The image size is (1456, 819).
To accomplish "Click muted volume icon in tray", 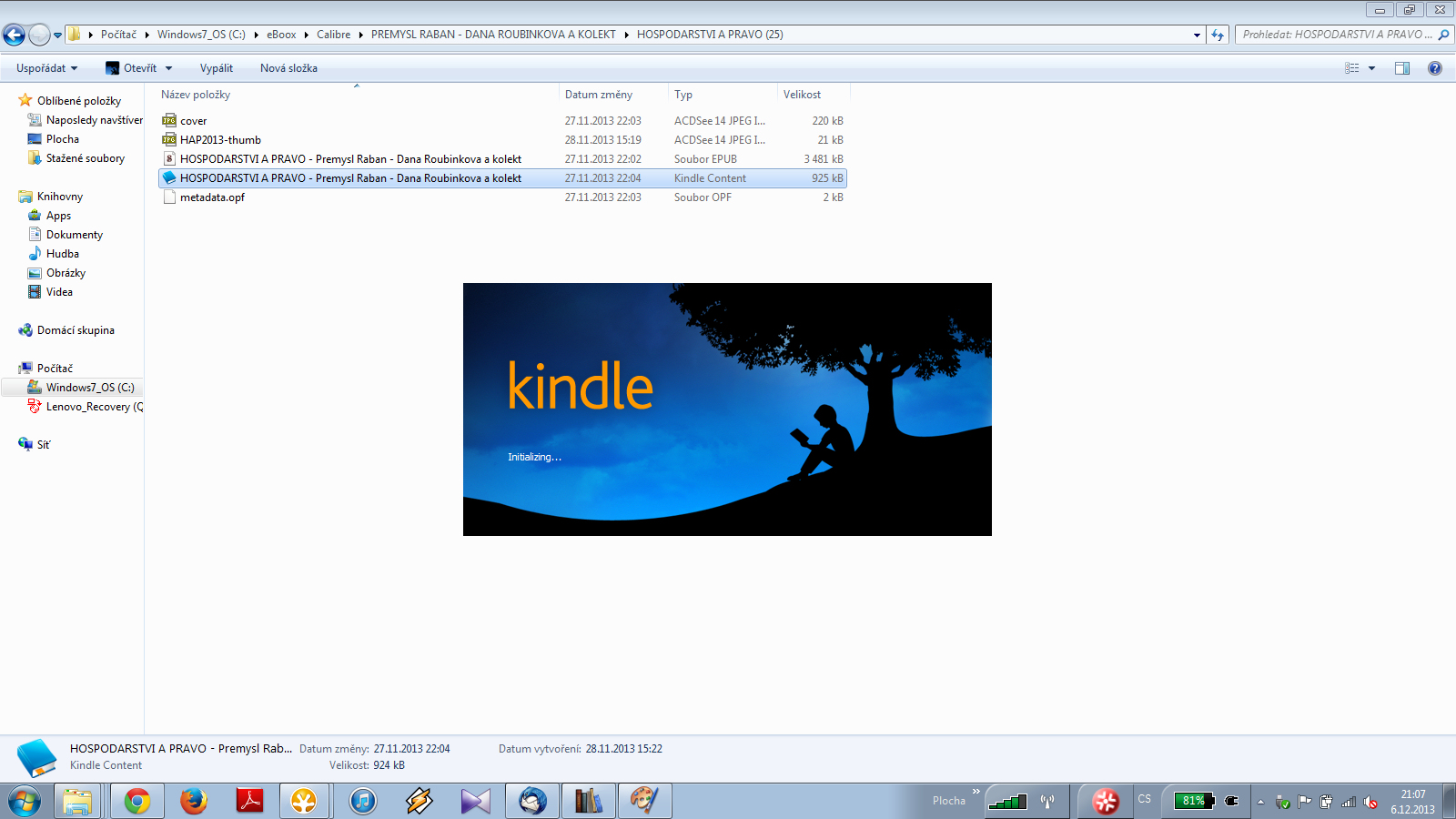I will coord(1370,802).
